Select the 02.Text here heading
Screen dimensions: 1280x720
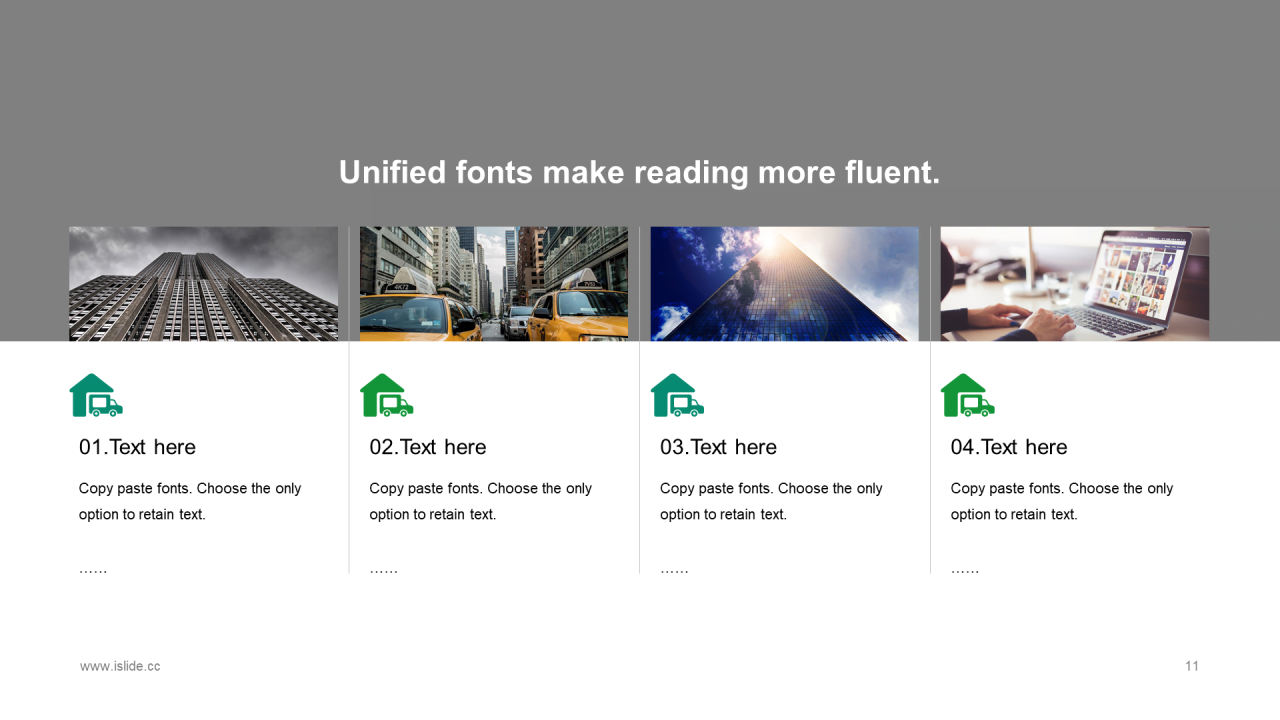tap(428, 447)
